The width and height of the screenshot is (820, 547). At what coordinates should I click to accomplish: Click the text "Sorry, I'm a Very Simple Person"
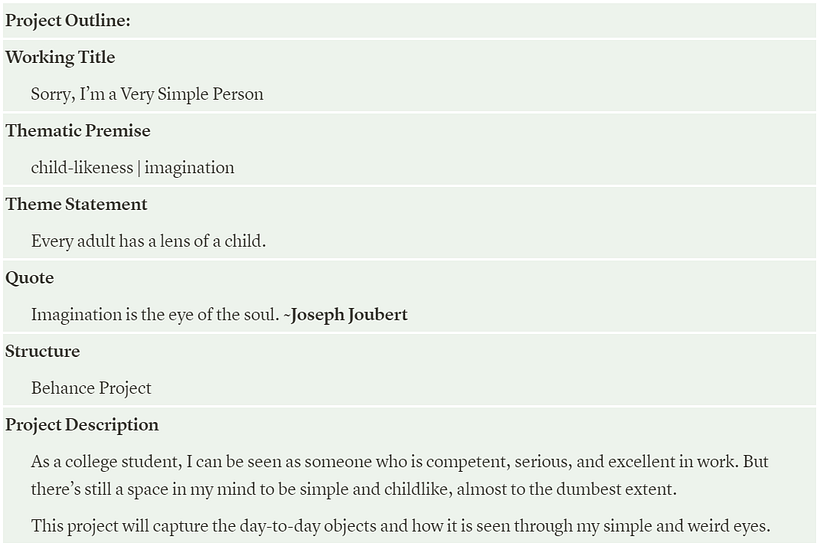pyautogui.click(x=147, y=95)
